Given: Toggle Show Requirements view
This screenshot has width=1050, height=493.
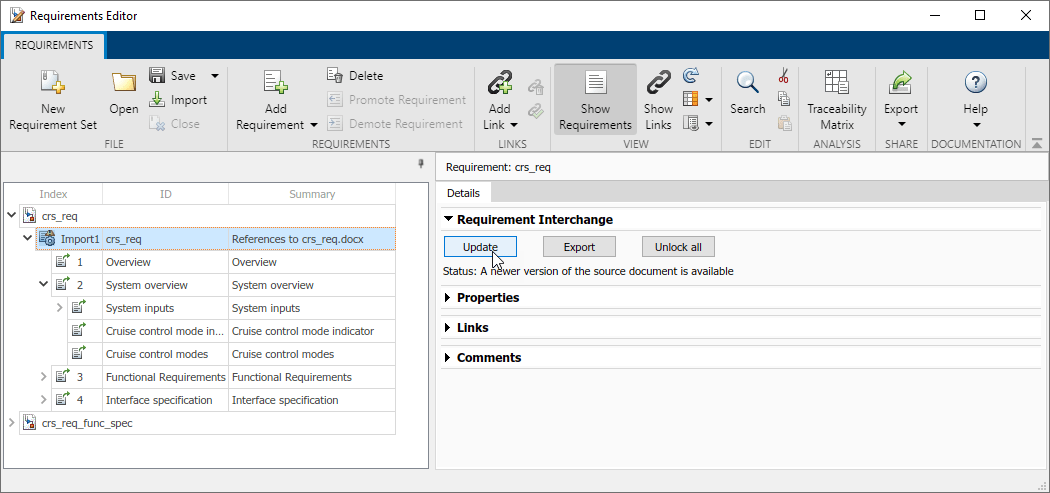Looking at the screenshot, I should tap(595, 98).
